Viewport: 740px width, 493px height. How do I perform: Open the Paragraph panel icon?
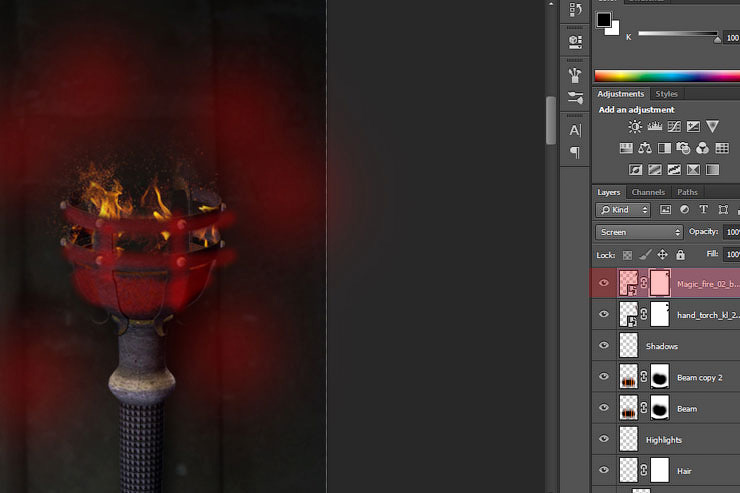click(x=575, y=152)
